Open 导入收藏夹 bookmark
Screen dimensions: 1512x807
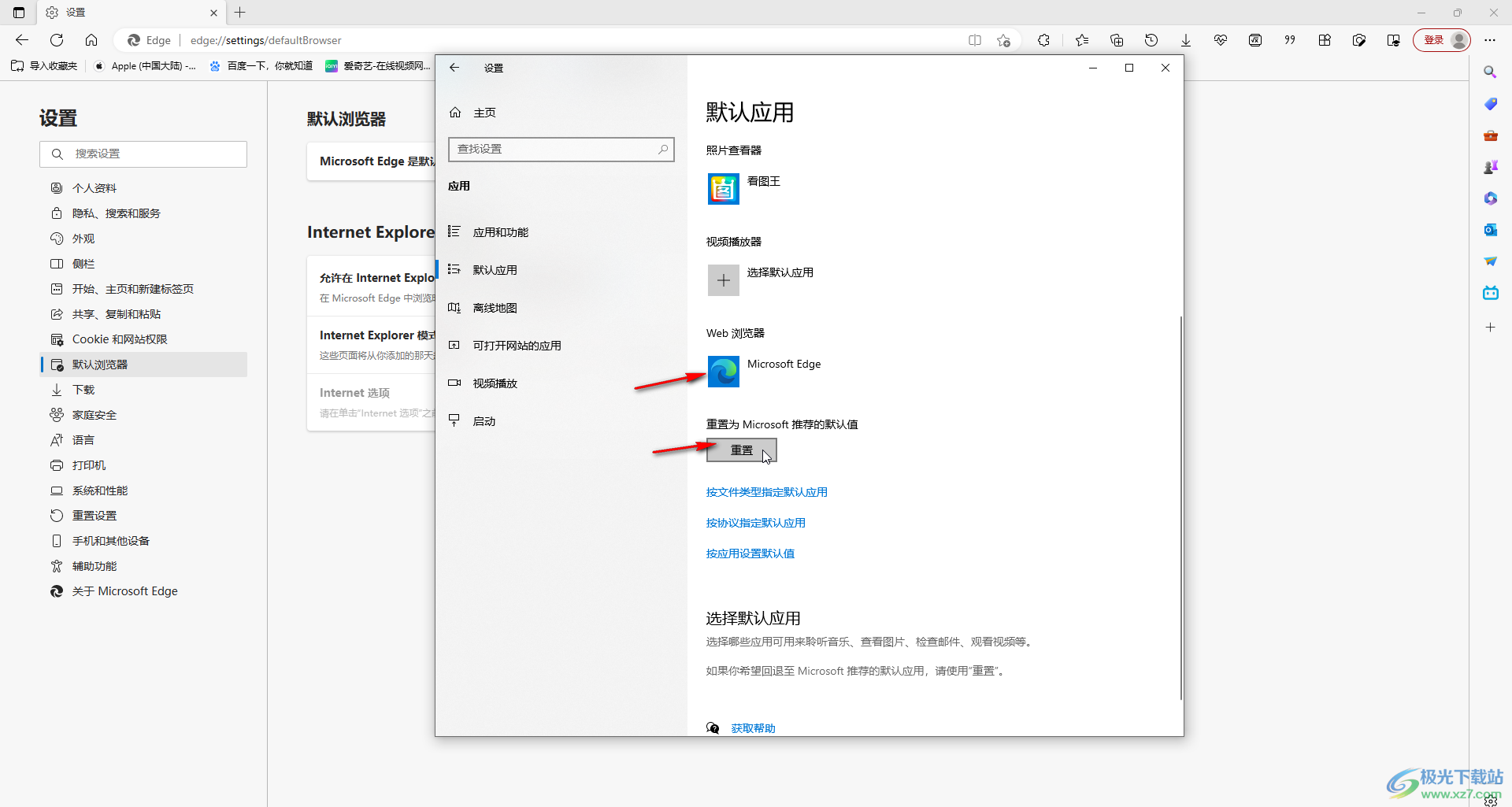pos(45,66)
